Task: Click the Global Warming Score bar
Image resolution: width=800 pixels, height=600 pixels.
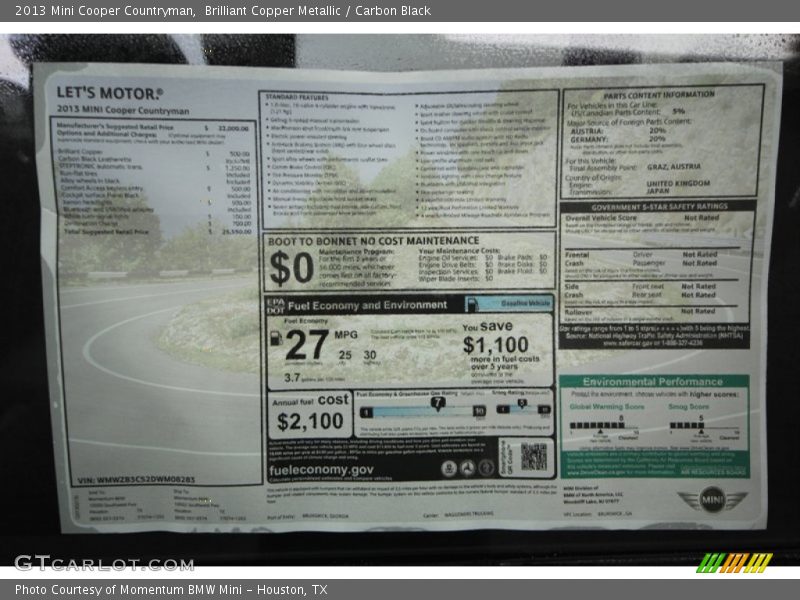Action: point(596,426)
